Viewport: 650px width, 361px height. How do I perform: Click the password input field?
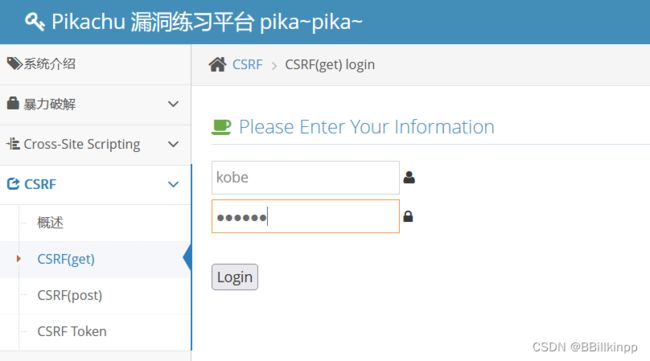point(306,216)
